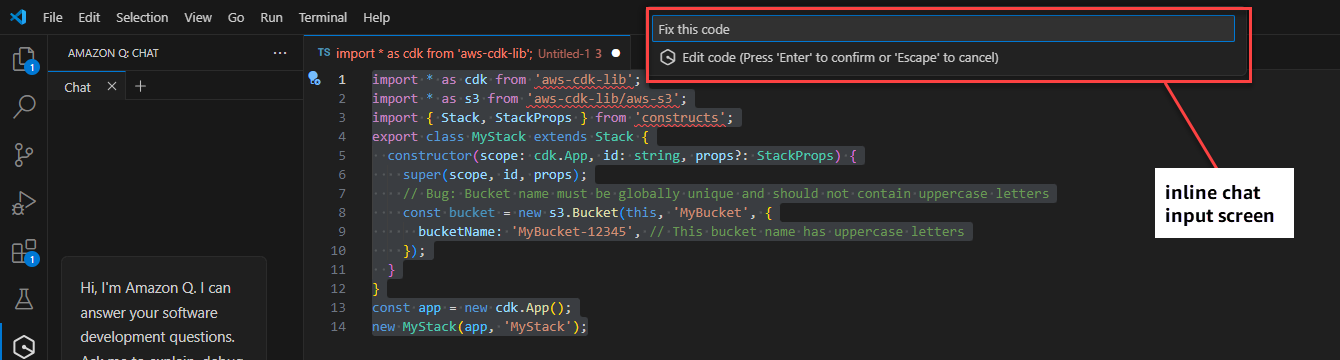The image size is (1340, 360).
Task: Open Extensions view in activity bar
Action: click(x=23, y=251)
